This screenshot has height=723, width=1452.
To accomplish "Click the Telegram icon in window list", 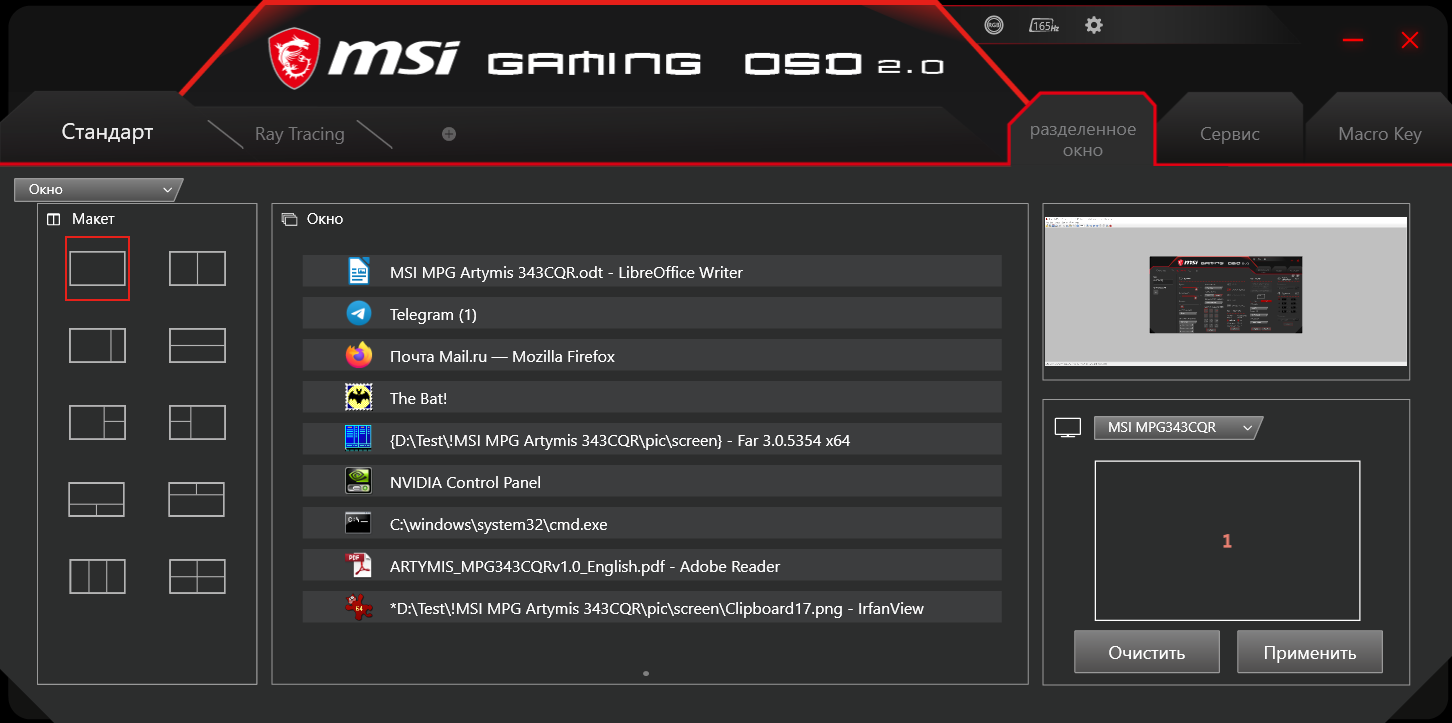I will point(359,313).
